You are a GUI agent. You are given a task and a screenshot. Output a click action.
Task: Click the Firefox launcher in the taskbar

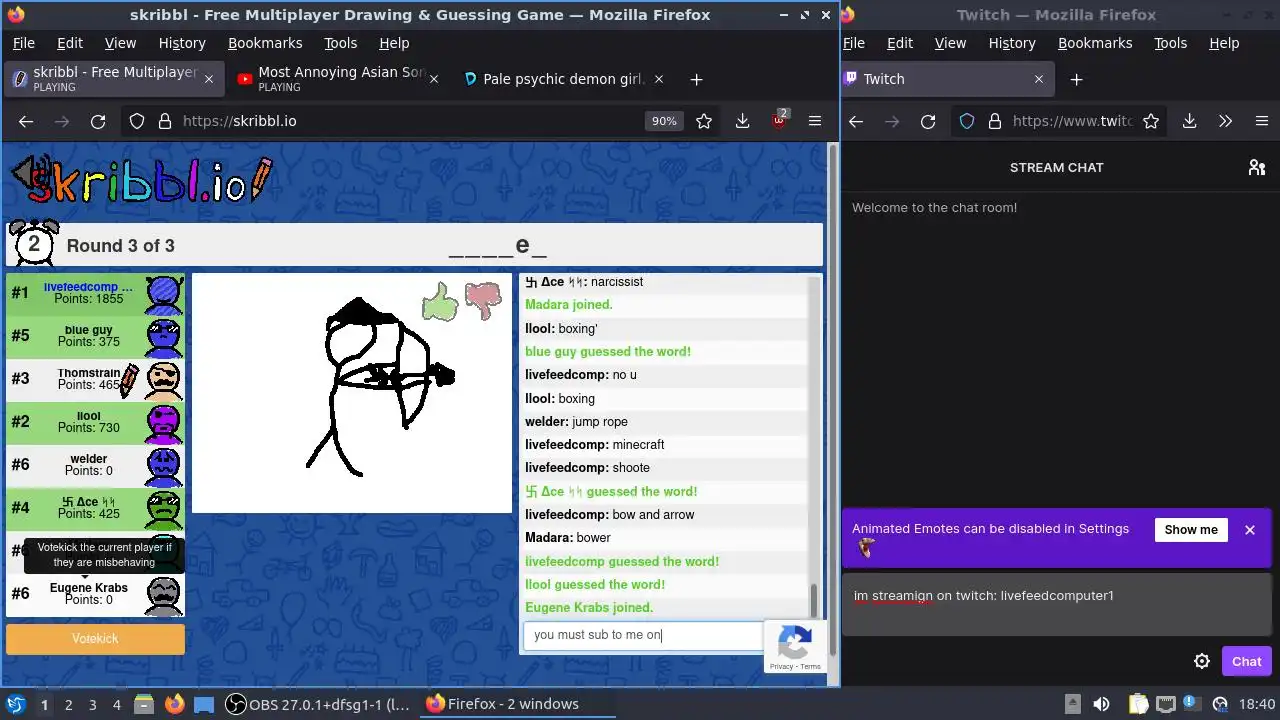(174, 704)
